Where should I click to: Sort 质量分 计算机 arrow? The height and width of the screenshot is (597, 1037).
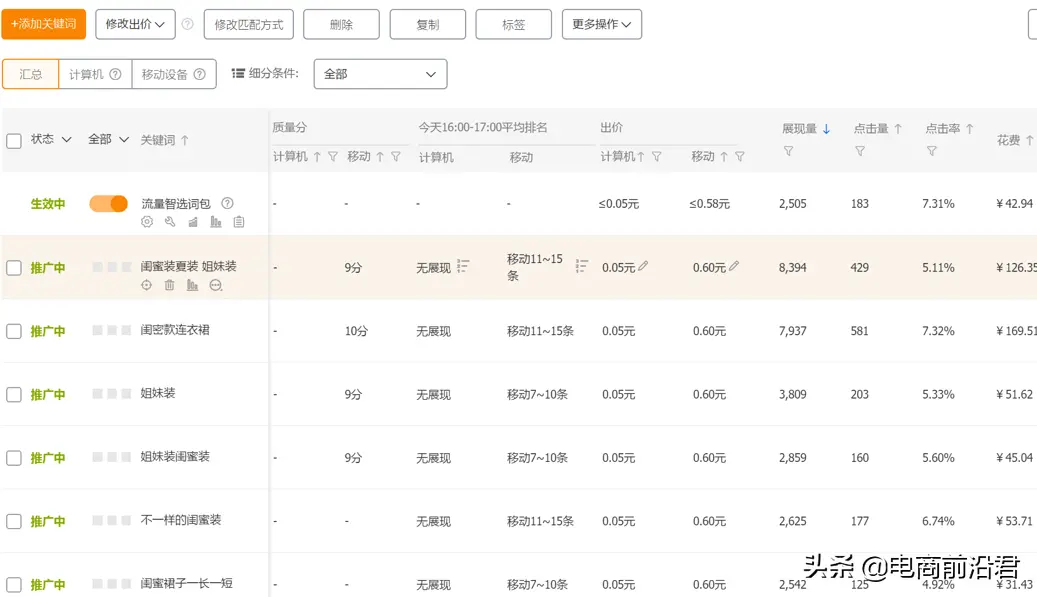pyautogui.click(x=317, y=157)
